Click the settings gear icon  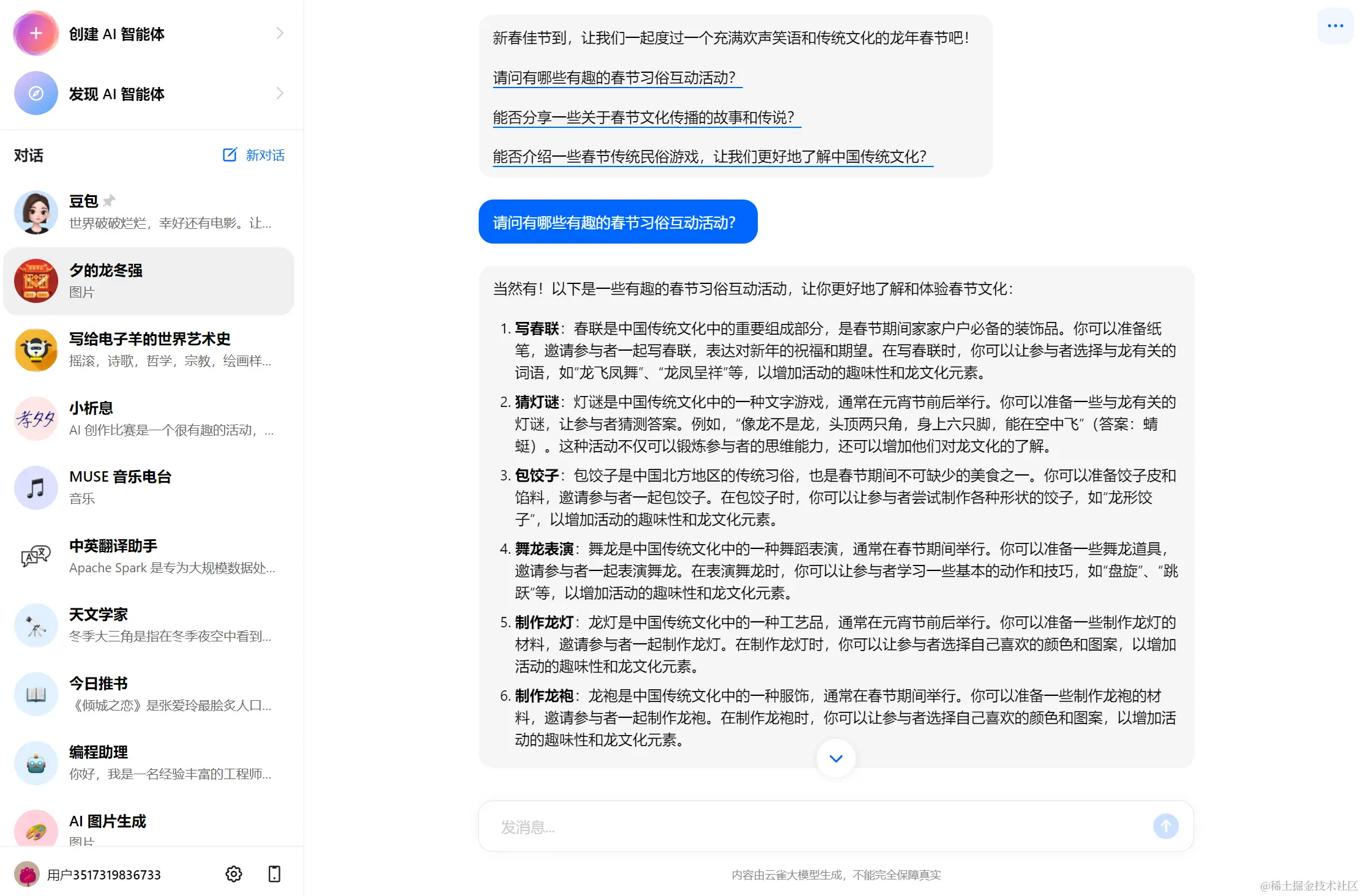point(233,874)
